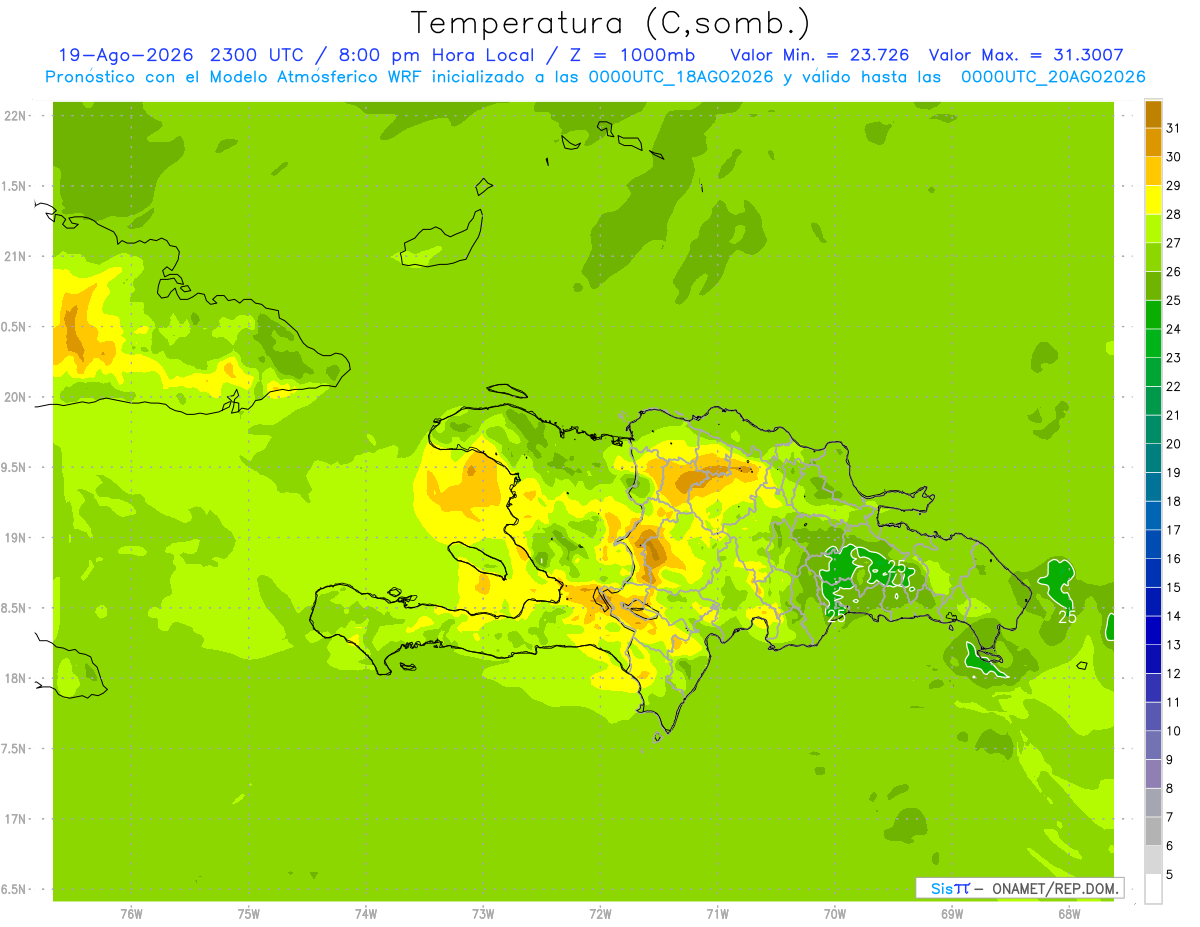
Task: Click the legend value "27"
Action: (x=1174, y=242)
